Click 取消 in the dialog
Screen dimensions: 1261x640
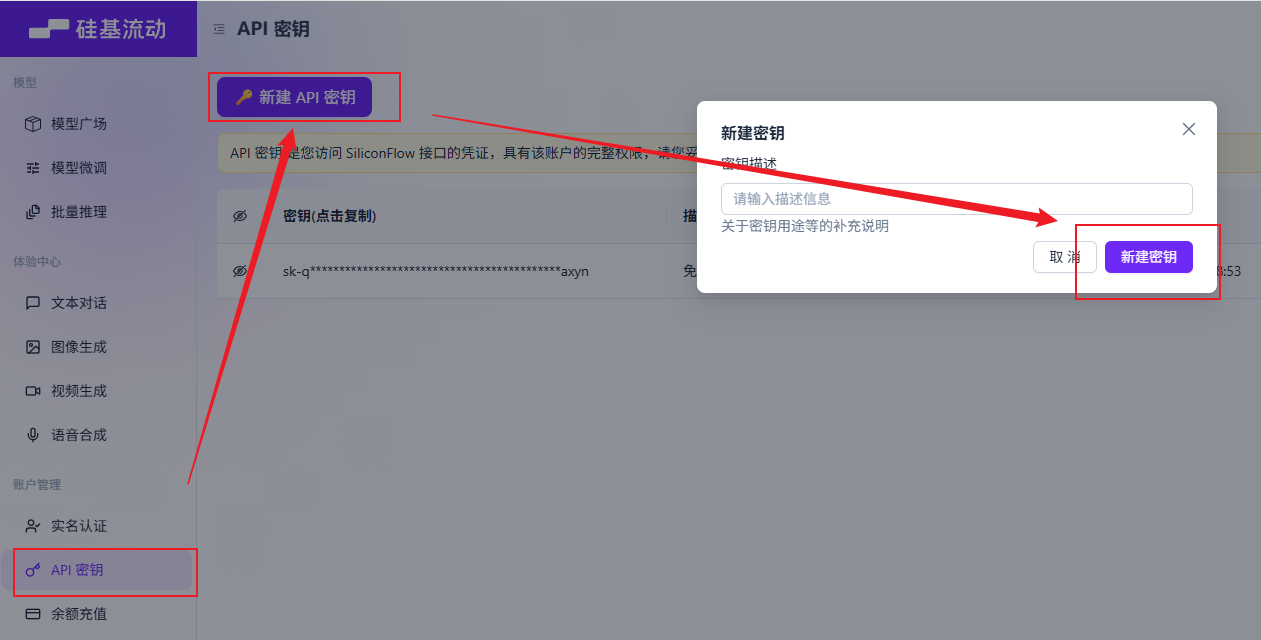click(1065, 257)
